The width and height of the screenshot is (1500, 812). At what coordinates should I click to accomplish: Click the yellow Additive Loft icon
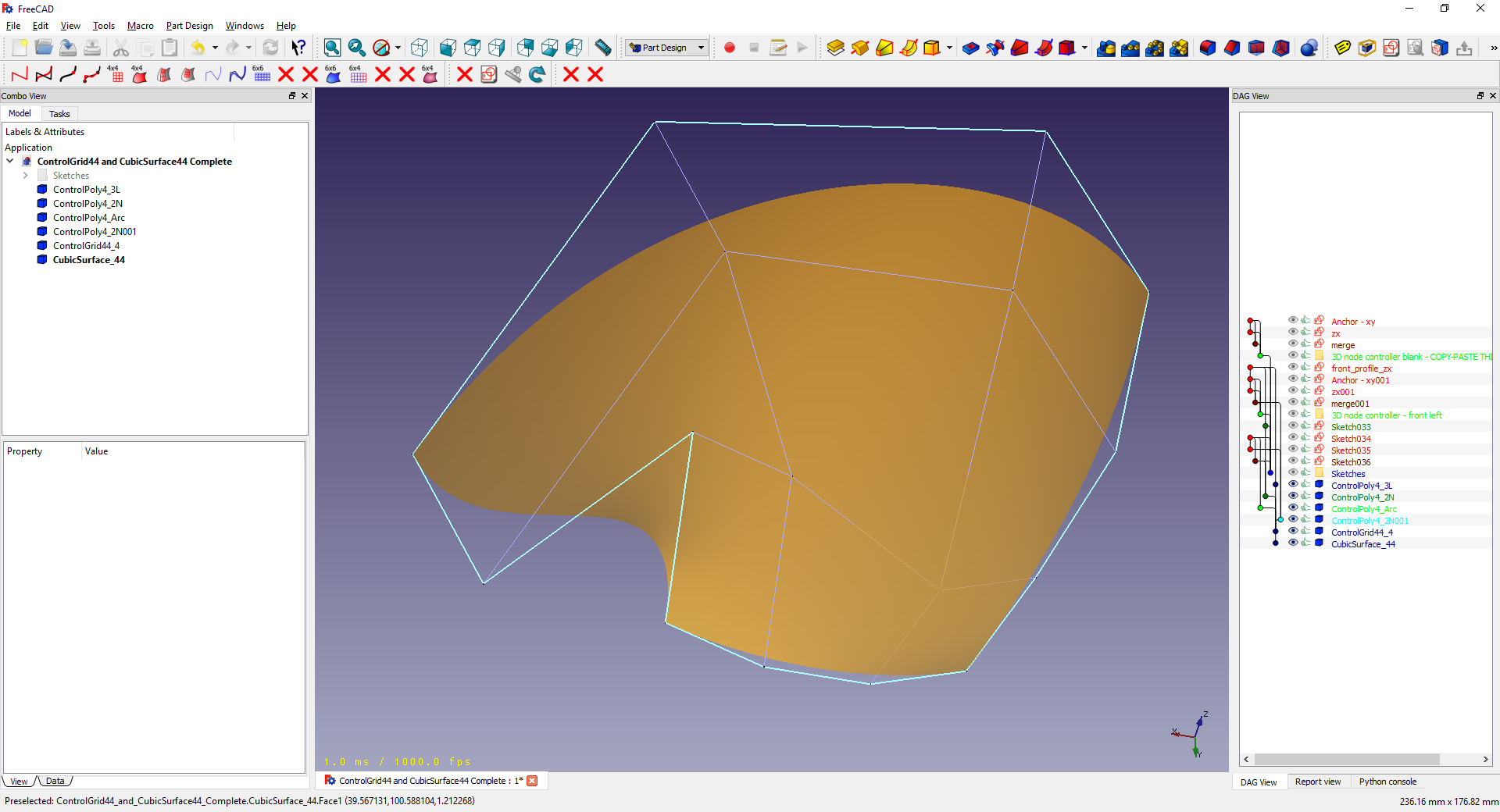pyautogui.click(x=884, y=48)
